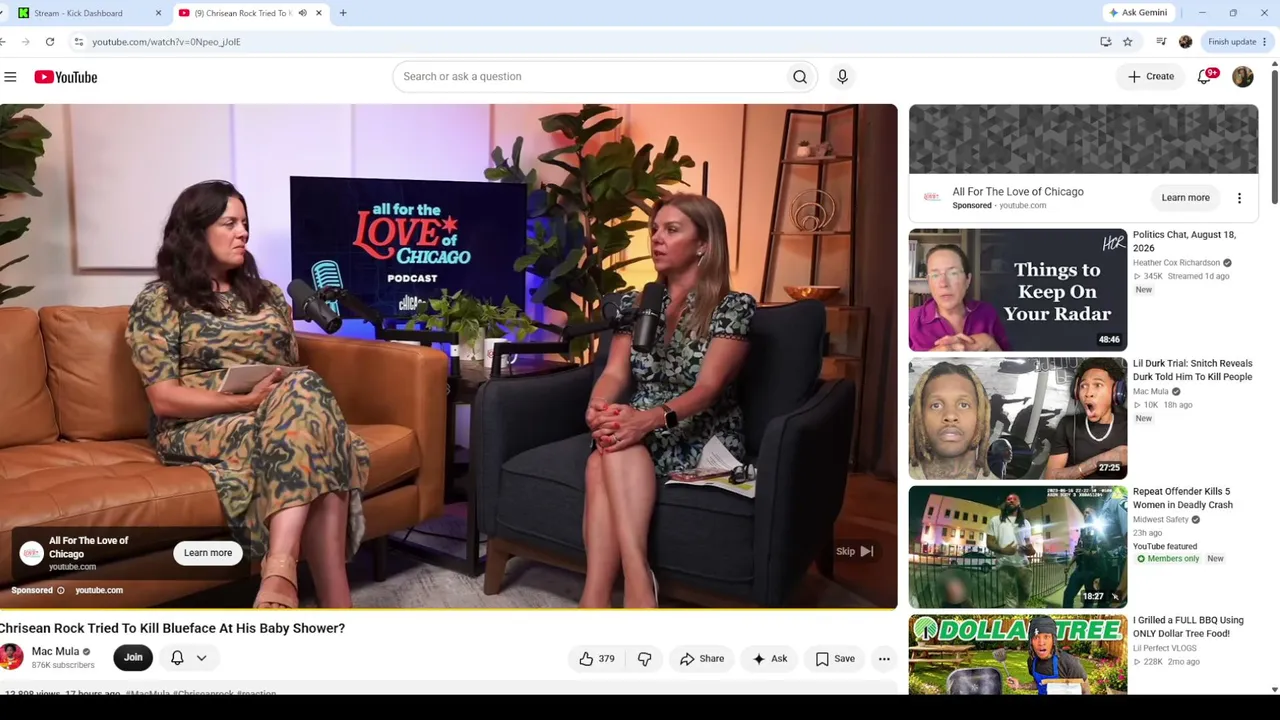The width and height of the screenshot is (1280, 720).
Task: Open Mac Mula channel name link
Action: coord(55,651)
